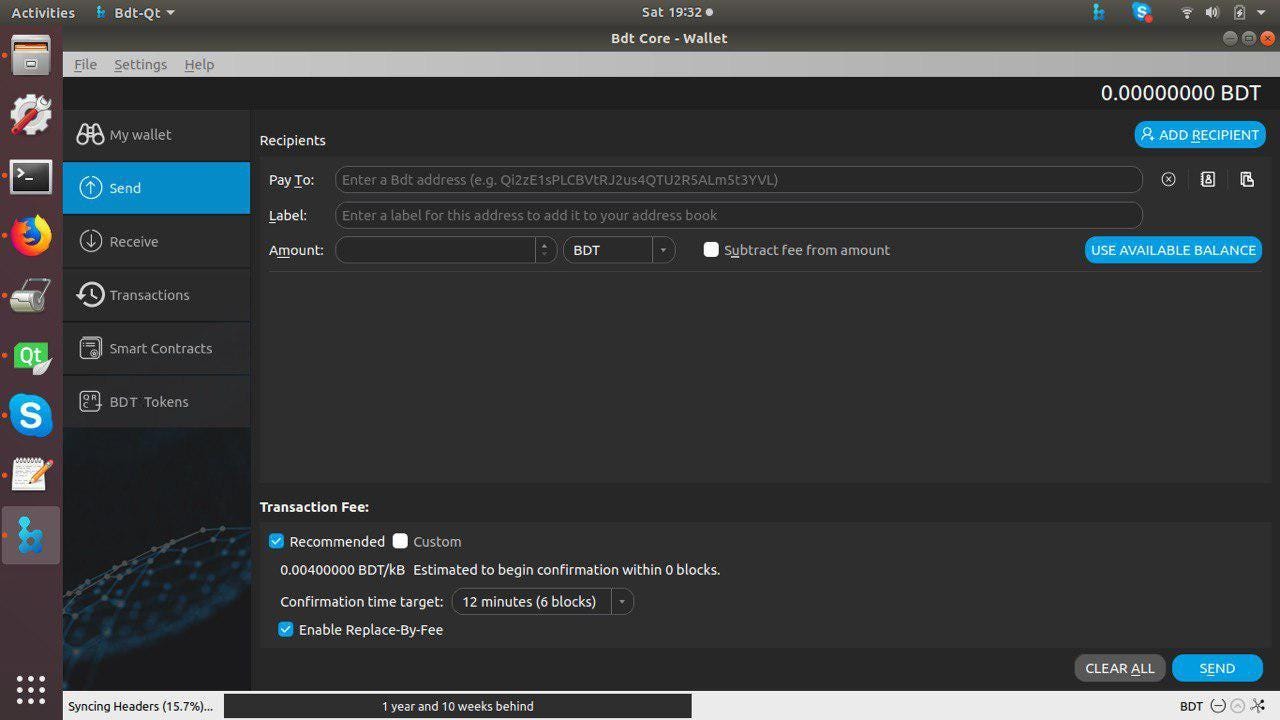
Task: Click the ADD RECIPIENT button
Action: click(x=1200, y=135)
